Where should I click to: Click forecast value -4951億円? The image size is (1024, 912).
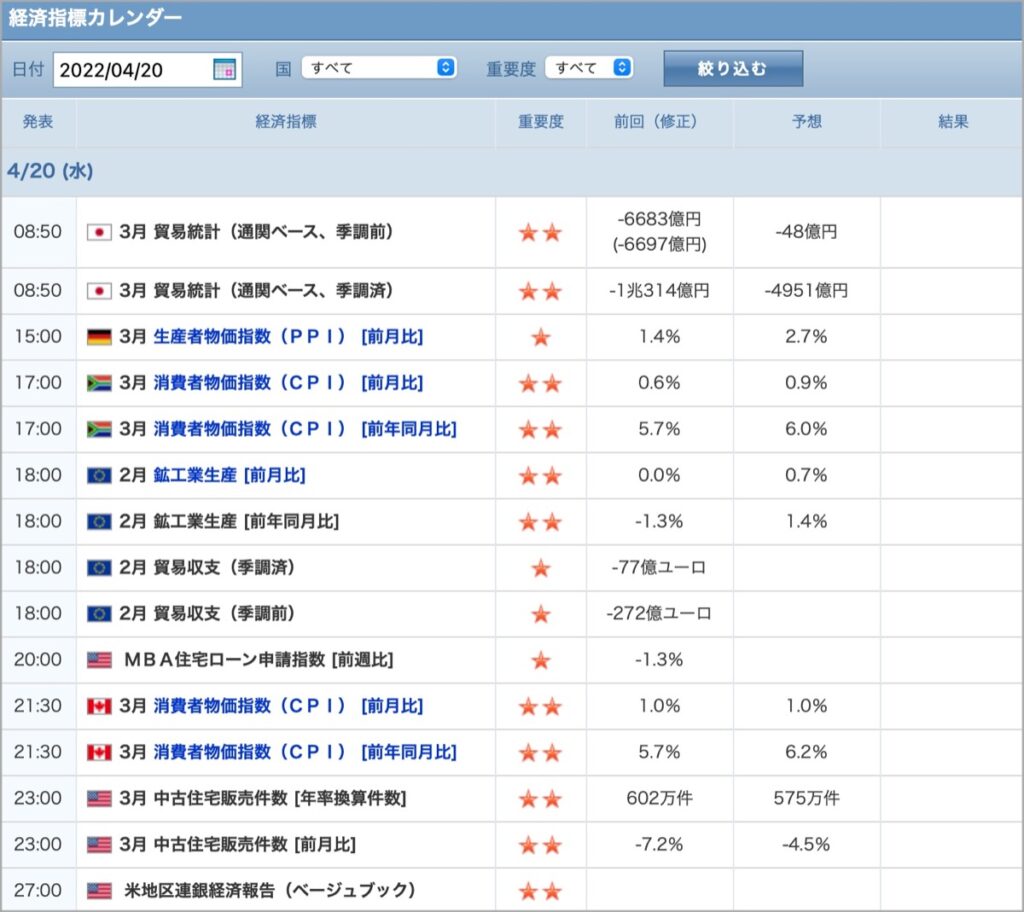(x=807, y=290)
